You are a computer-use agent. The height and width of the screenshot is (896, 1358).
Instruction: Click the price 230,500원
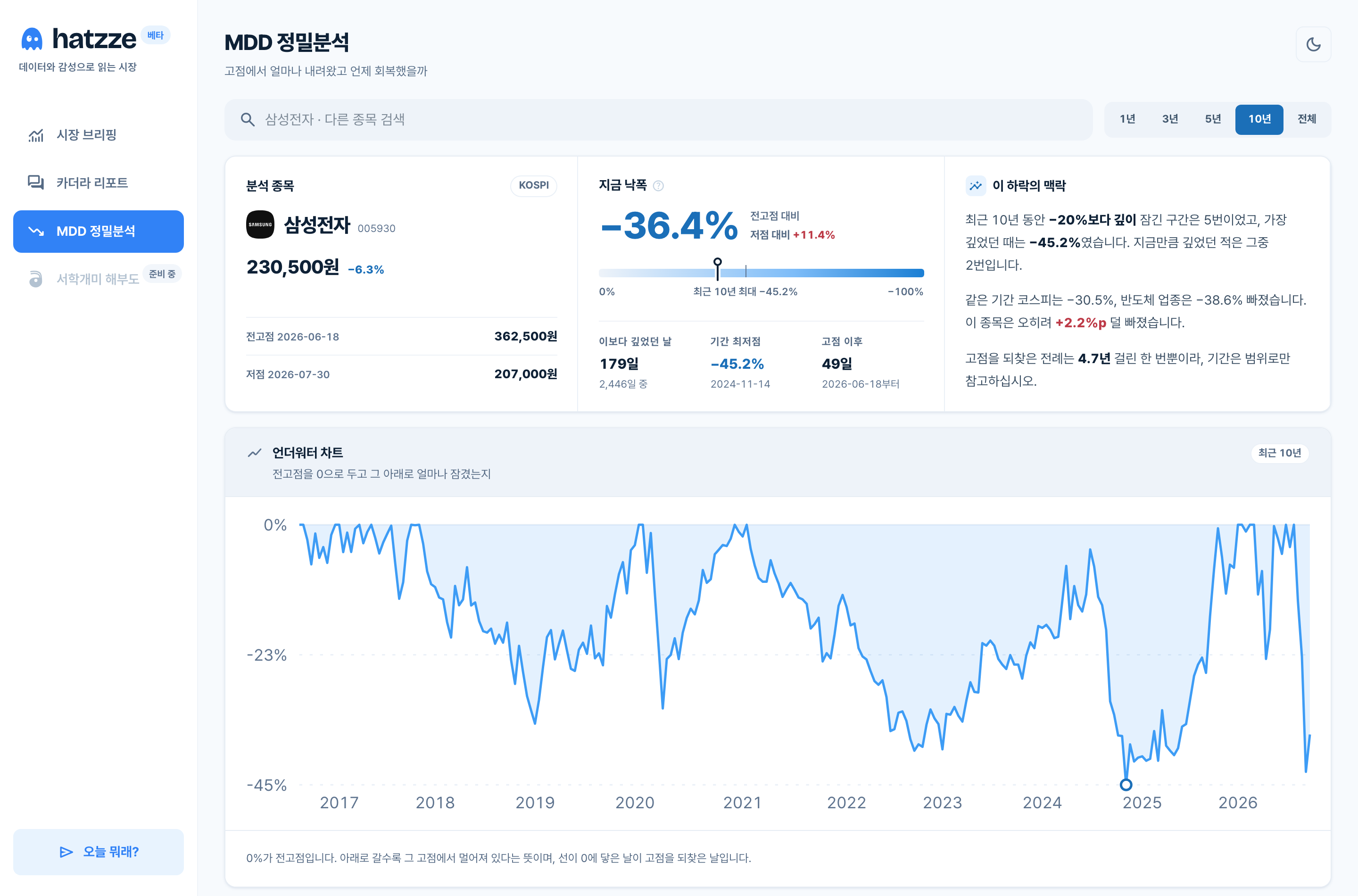point(292,267)
